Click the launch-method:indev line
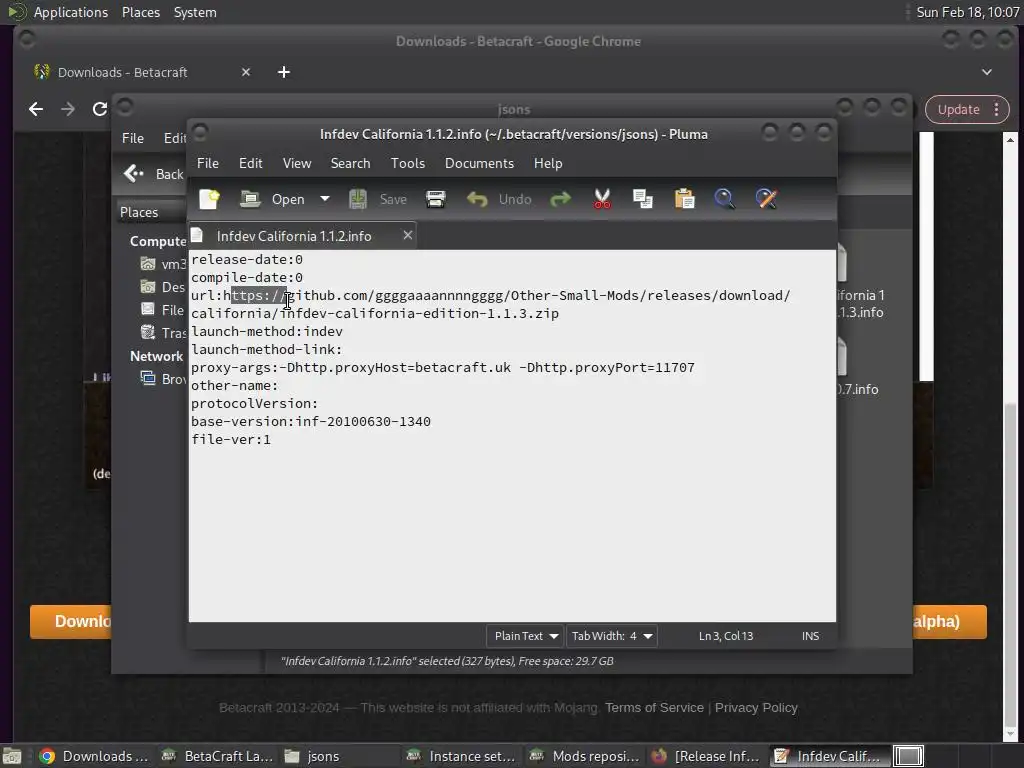 (x=266, y=331)
